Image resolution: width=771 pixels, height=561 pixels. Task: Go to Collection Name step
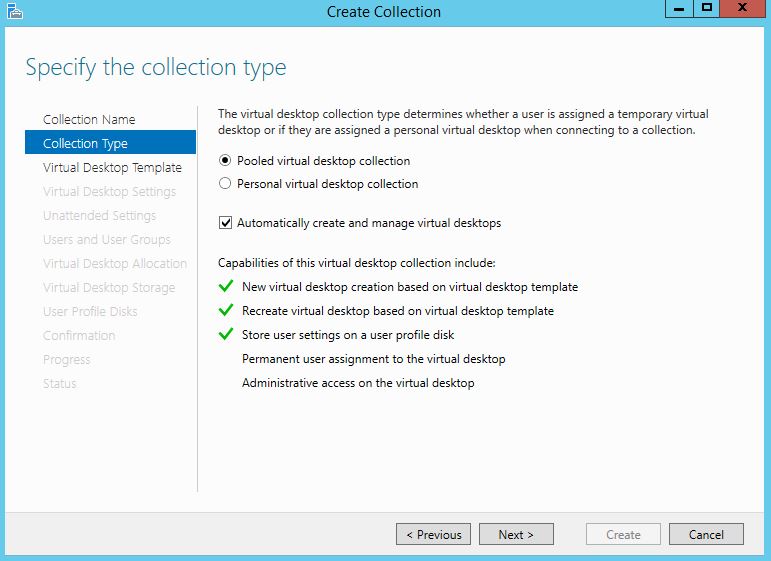coord(89,120)
